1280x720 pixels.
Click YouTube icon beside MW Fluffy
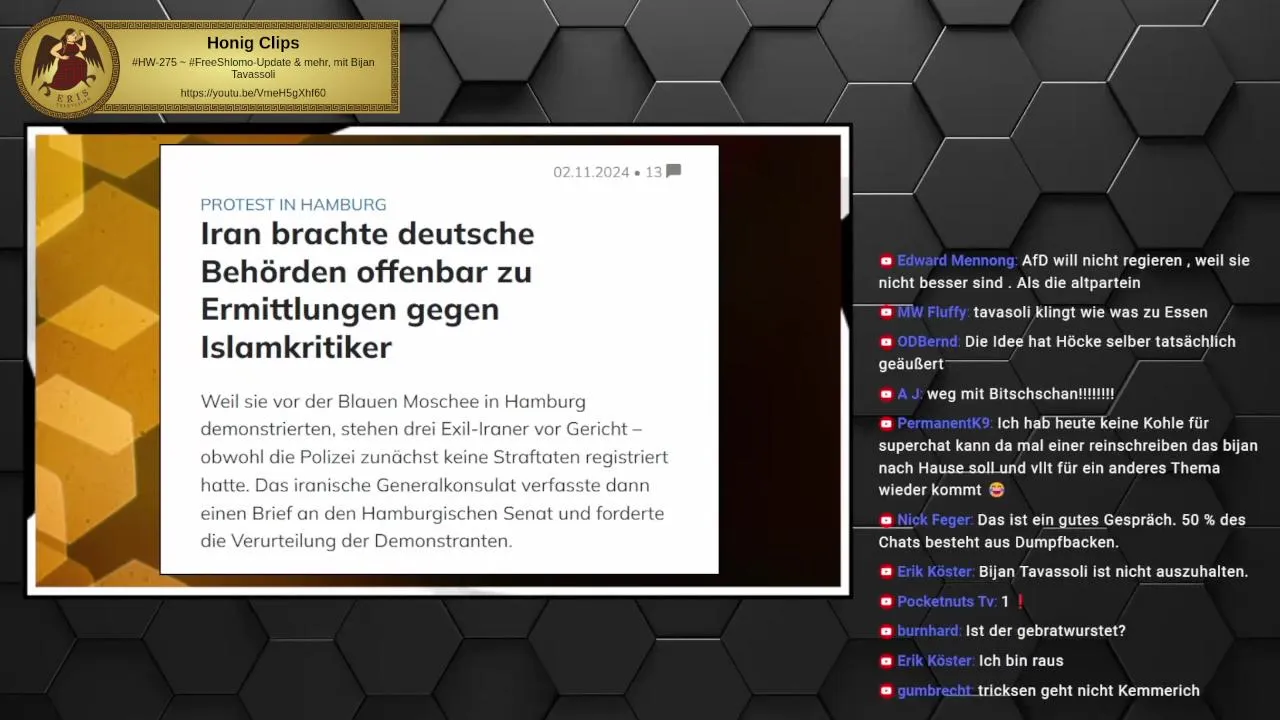click(886, 313)
